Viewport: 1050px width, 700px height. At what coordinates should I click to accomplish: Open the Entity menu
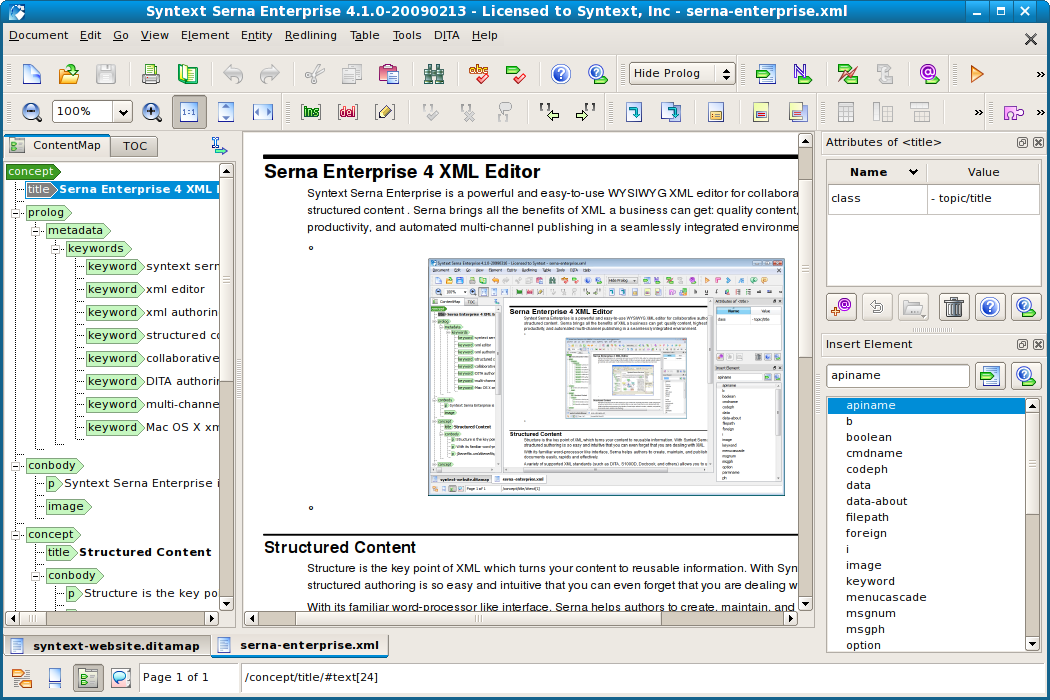(x=256, y=36)
